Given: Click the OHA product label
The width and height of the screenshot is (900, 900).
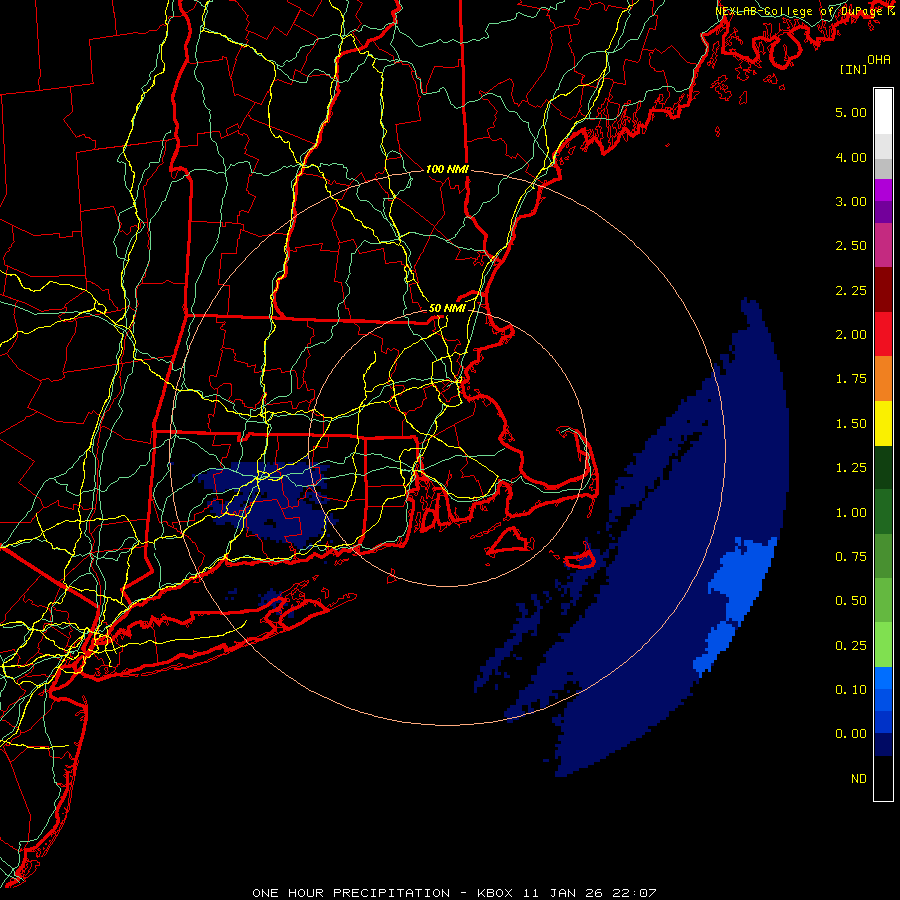Looking at the screenshot, I should pyautogui.click(x=879, y=59).
